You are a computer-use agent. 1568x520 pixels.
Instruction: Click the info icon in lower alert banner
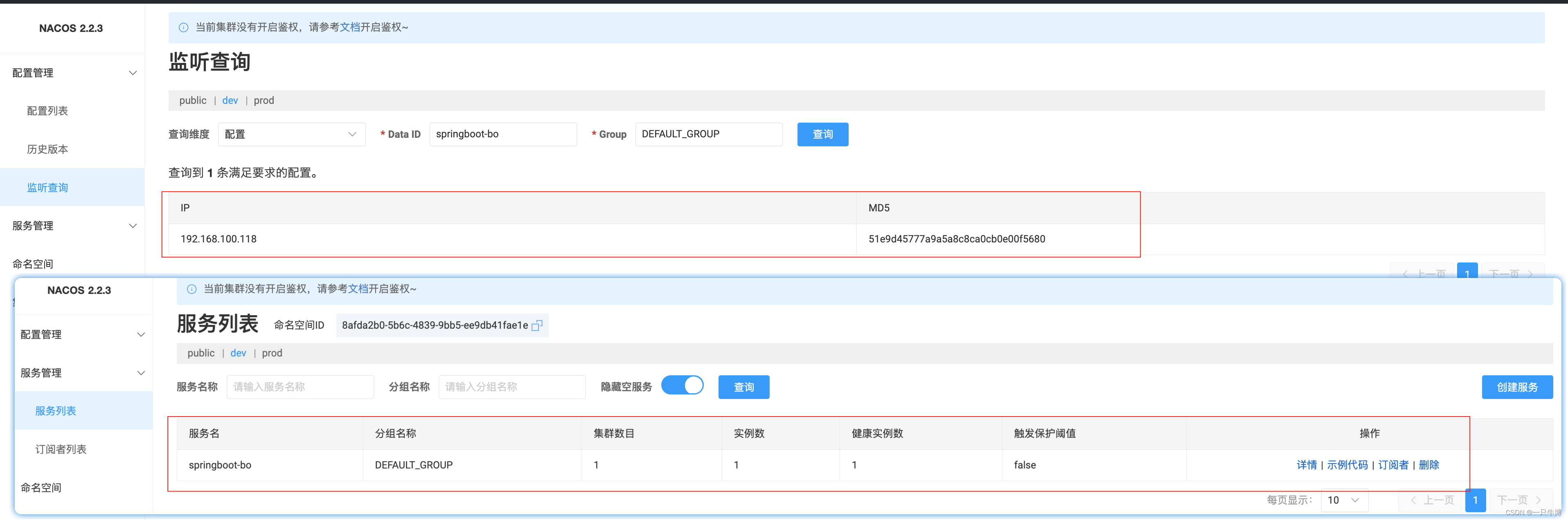tap(191, 289)
